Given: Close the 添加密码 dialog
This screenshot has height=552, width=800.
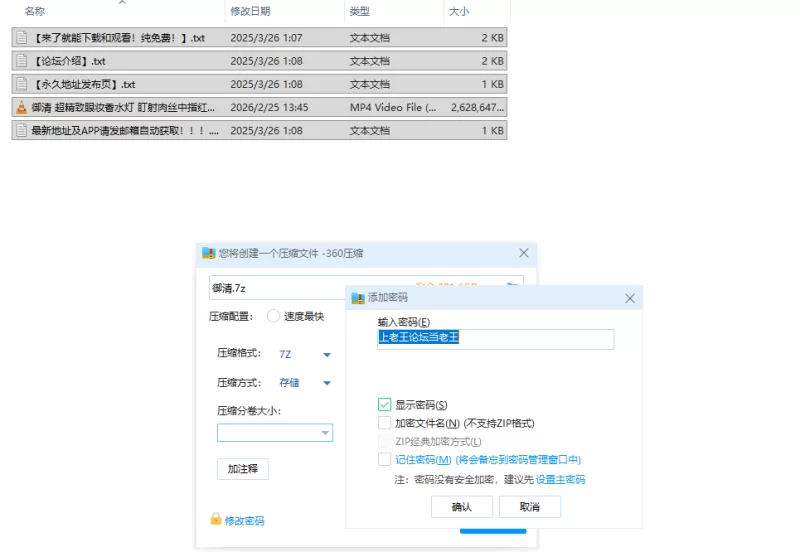Looking at the screenshot, I should point(630,298).
